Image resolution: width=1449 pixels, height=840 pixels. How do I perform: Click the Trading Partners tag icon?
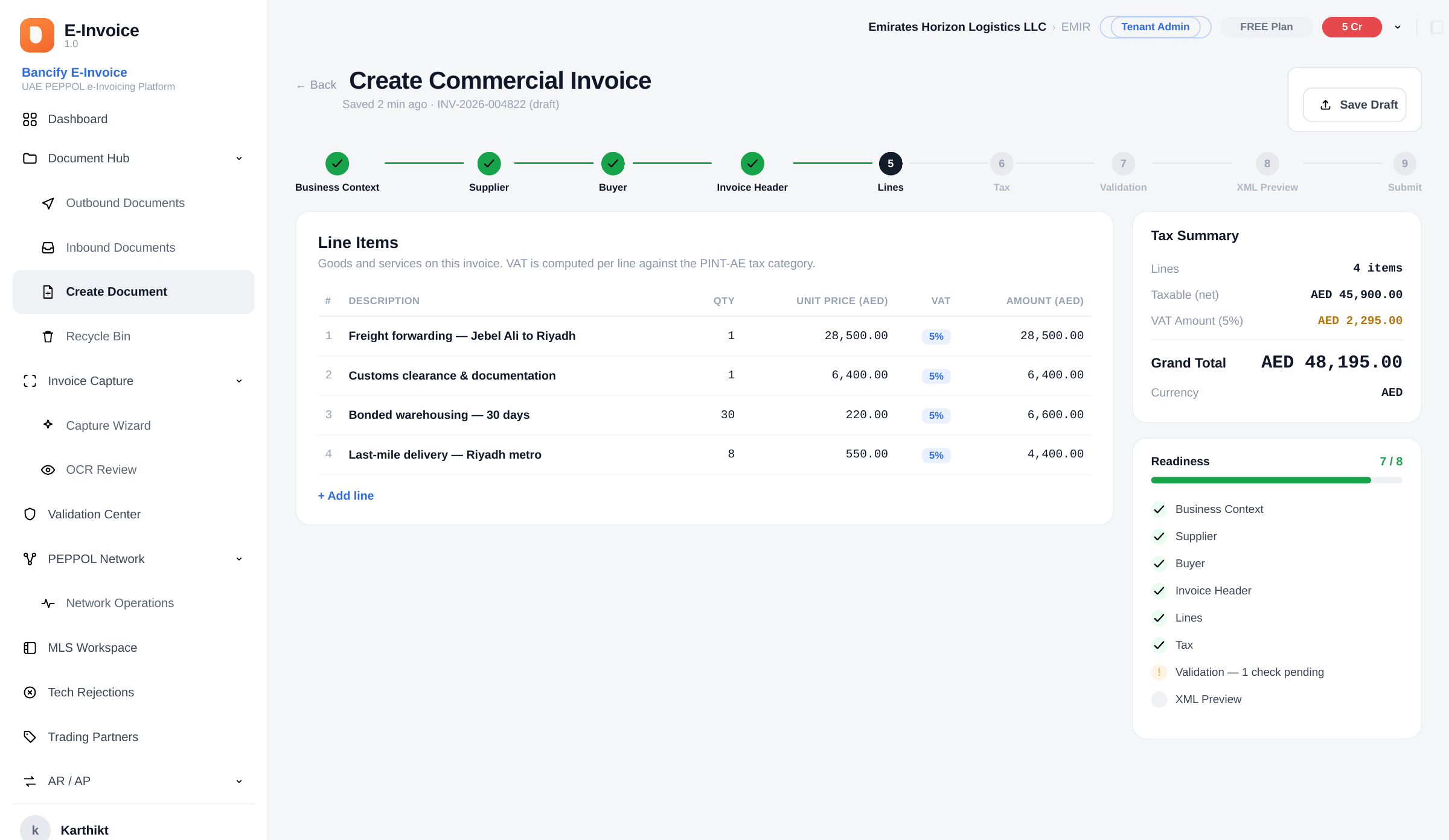point(30,737)
